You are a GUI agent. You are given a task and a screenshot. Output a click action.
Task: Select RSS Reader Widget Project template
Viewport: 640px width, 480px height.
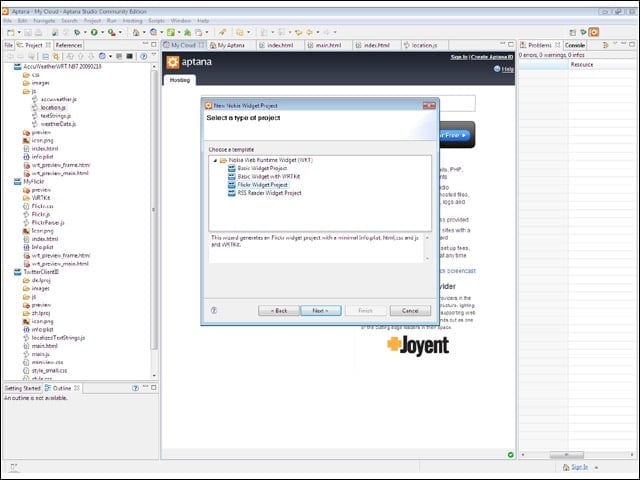[269, 193]
